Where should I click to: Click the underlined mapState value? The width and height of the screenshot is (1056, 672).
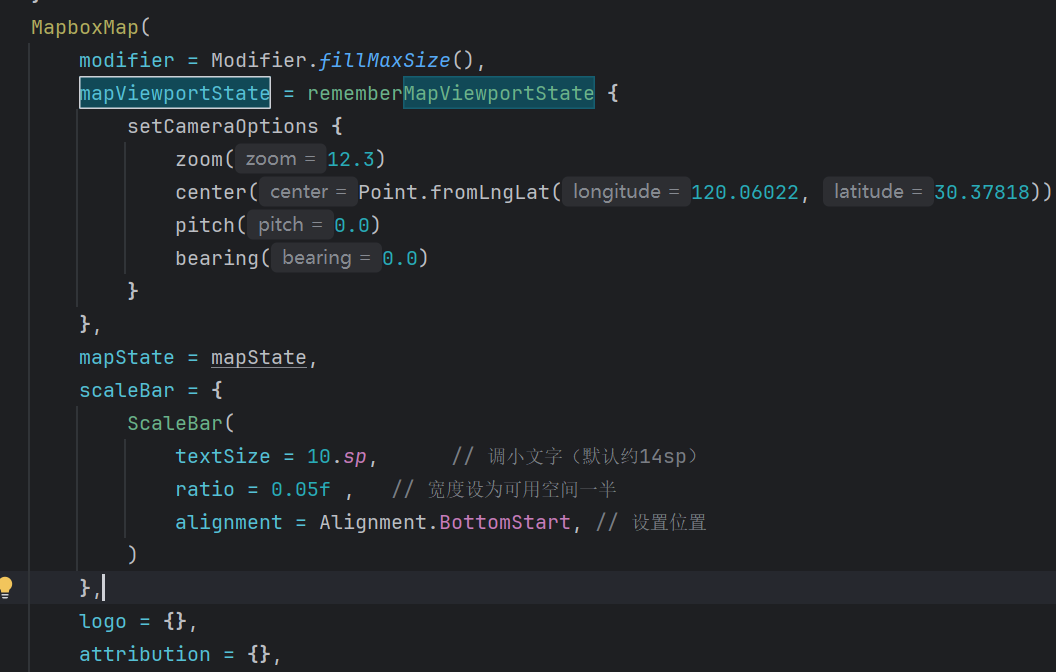pyautogui.click(x=258, y=357)
